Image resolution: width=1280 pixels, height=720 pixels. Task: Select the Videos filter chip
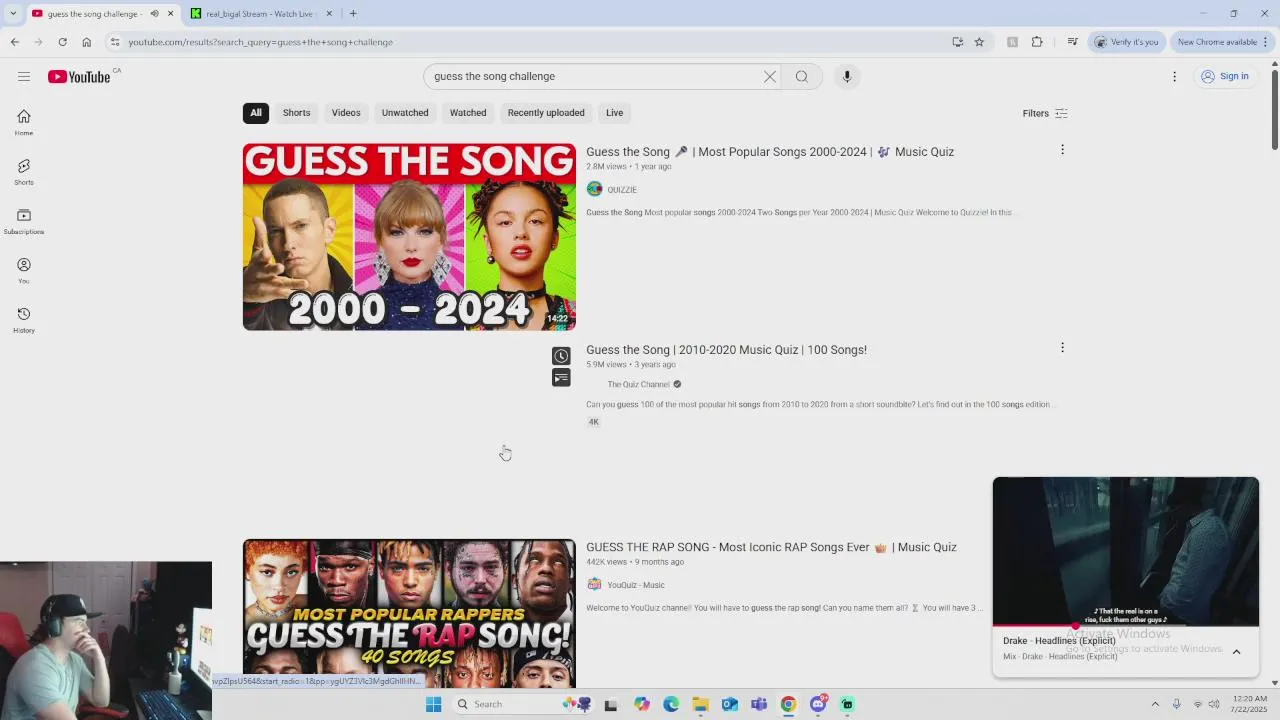point(346,113)
